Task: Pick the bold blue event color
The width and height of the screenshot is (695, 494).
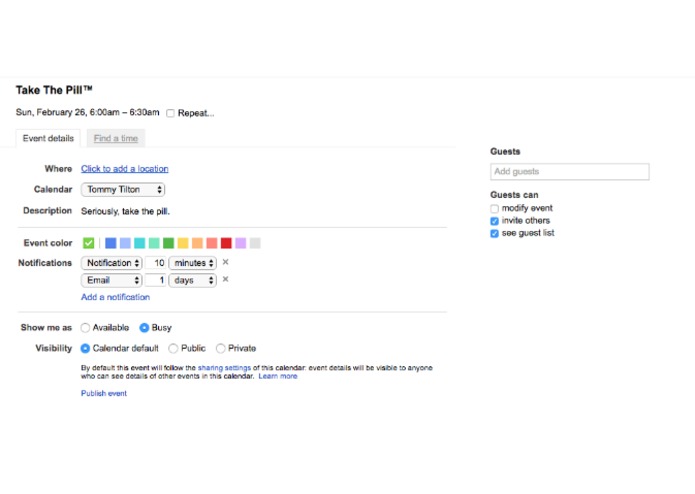Action: pos(111,243)
